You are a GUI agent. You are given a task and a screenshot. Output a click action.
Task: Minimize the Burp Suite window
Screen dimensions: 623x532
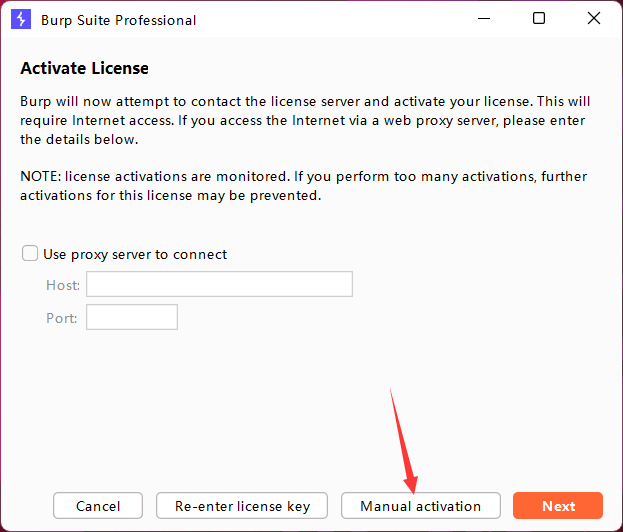pos(486,19)
